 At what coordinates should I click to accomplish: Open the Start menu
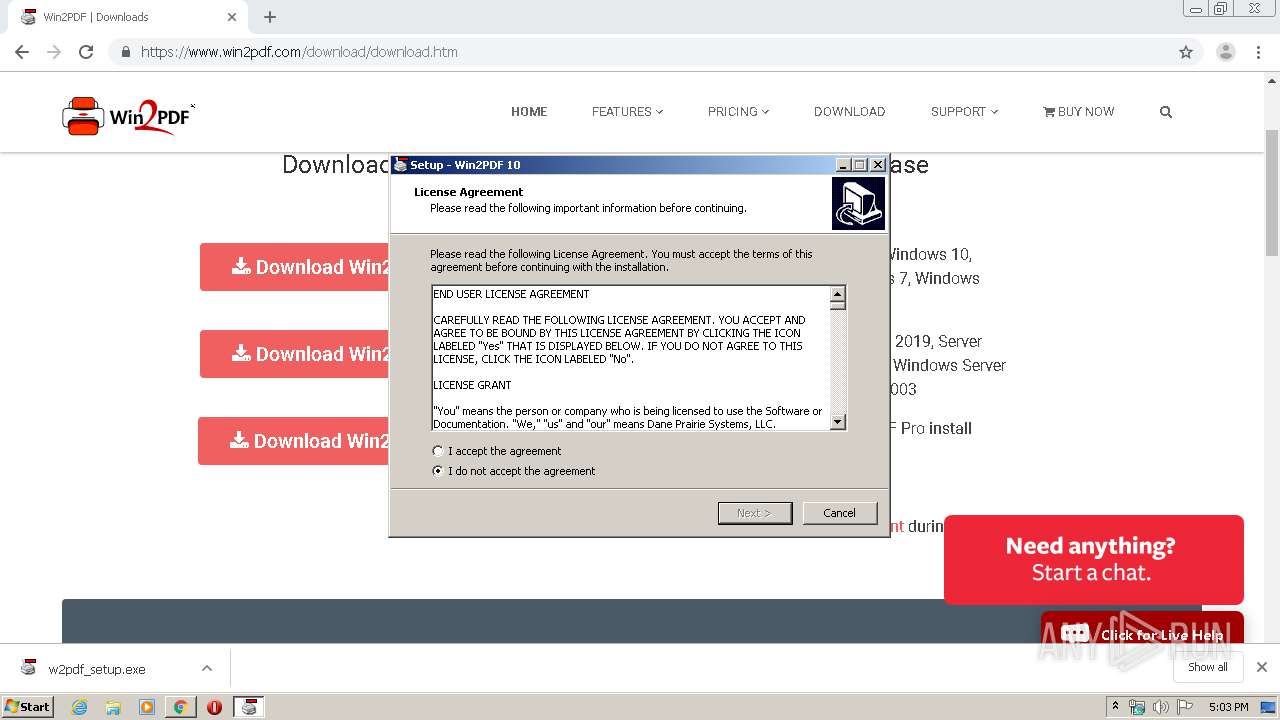click(x=27, y=707)
